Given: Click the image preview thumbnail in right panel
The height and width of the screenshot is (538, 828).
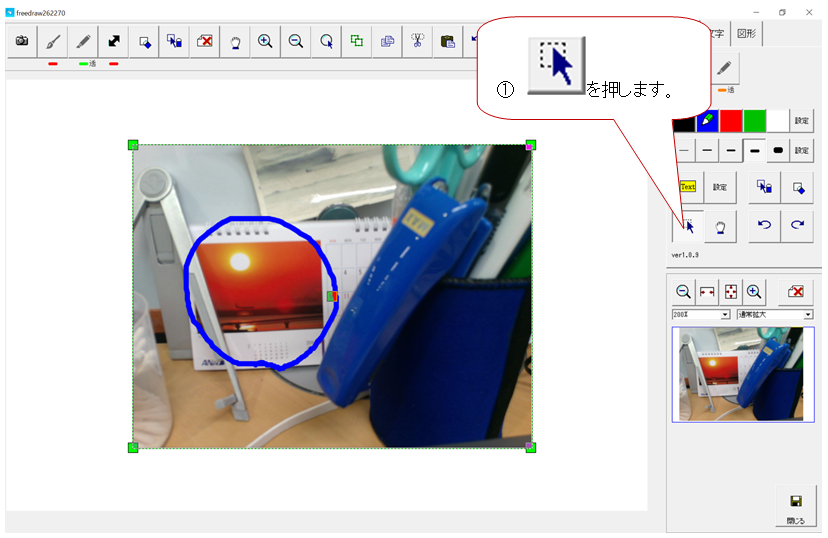Looking at the screenshot, I should click(742, 374).
